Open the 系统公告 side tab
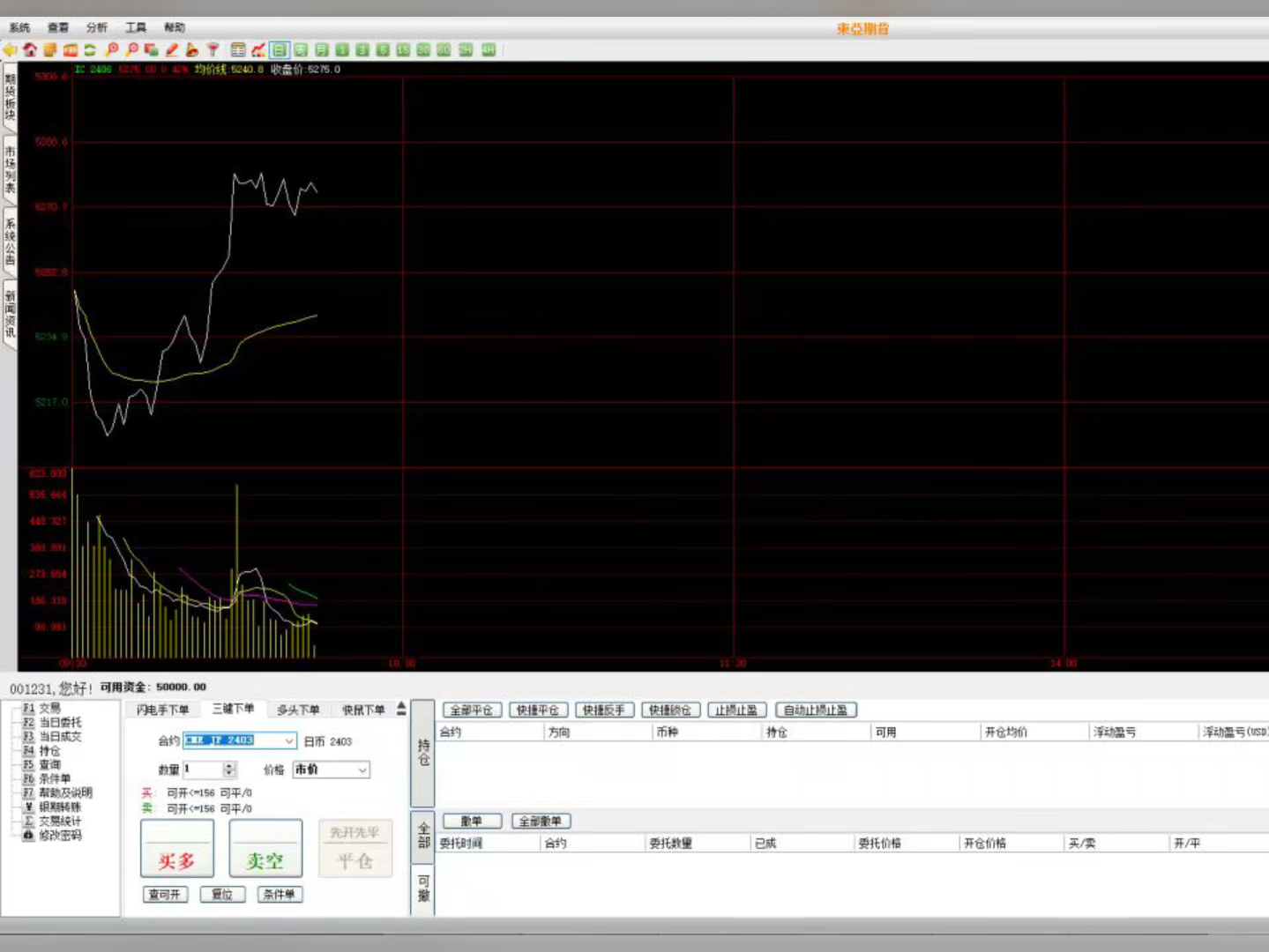This screenshot has height=952, width=1269. click(10, 242)
